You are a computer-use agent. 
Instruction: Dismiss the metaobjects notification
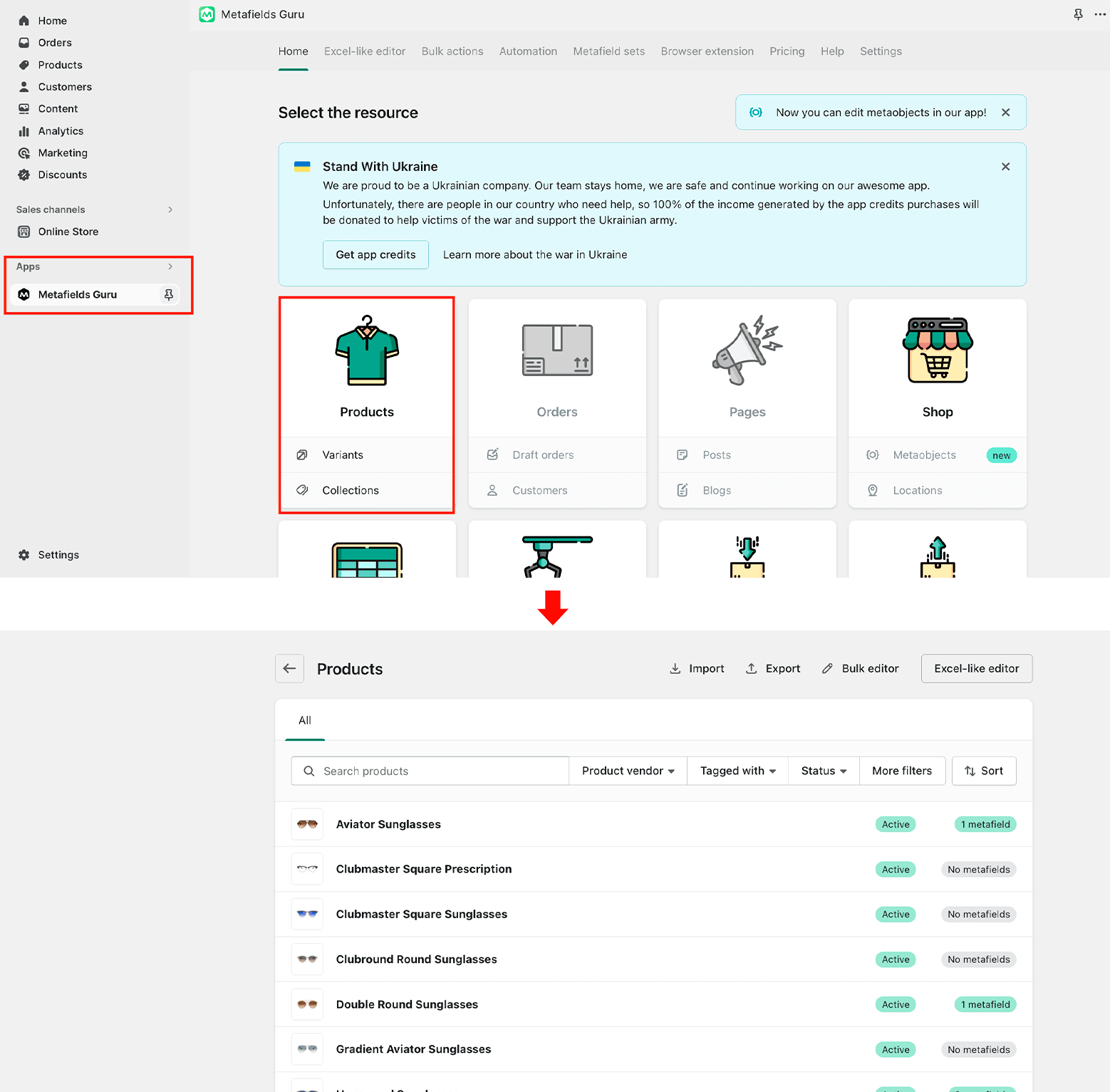point(1005,113)
